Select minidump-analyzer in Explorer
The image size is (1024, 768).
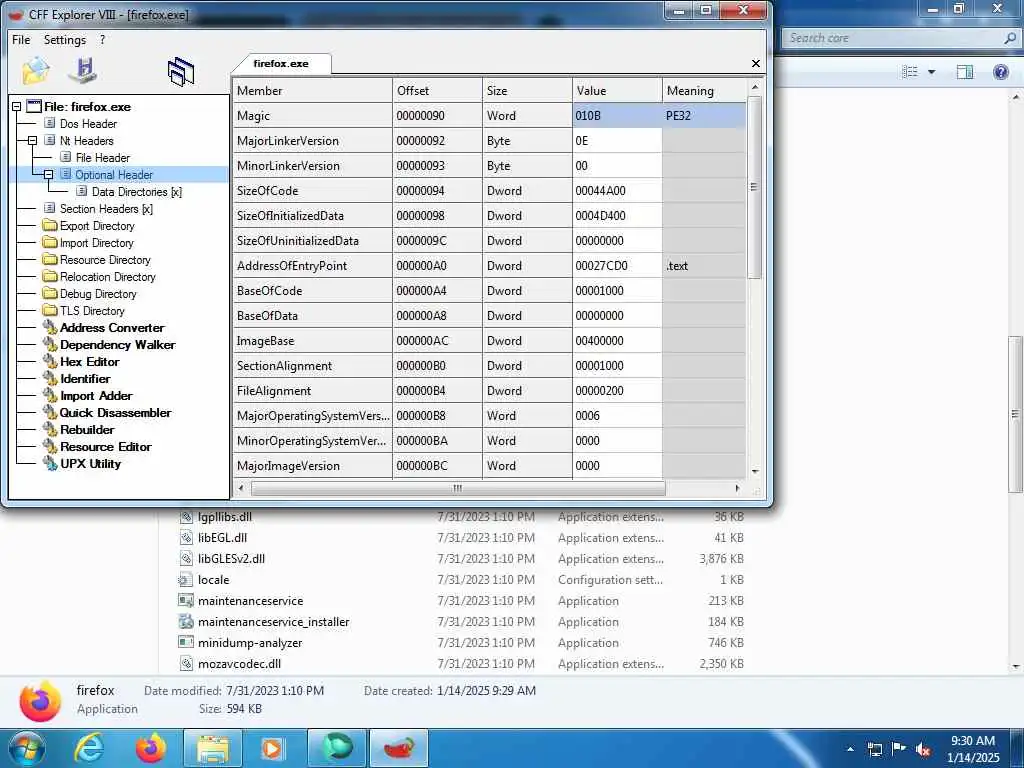(250, 643)
